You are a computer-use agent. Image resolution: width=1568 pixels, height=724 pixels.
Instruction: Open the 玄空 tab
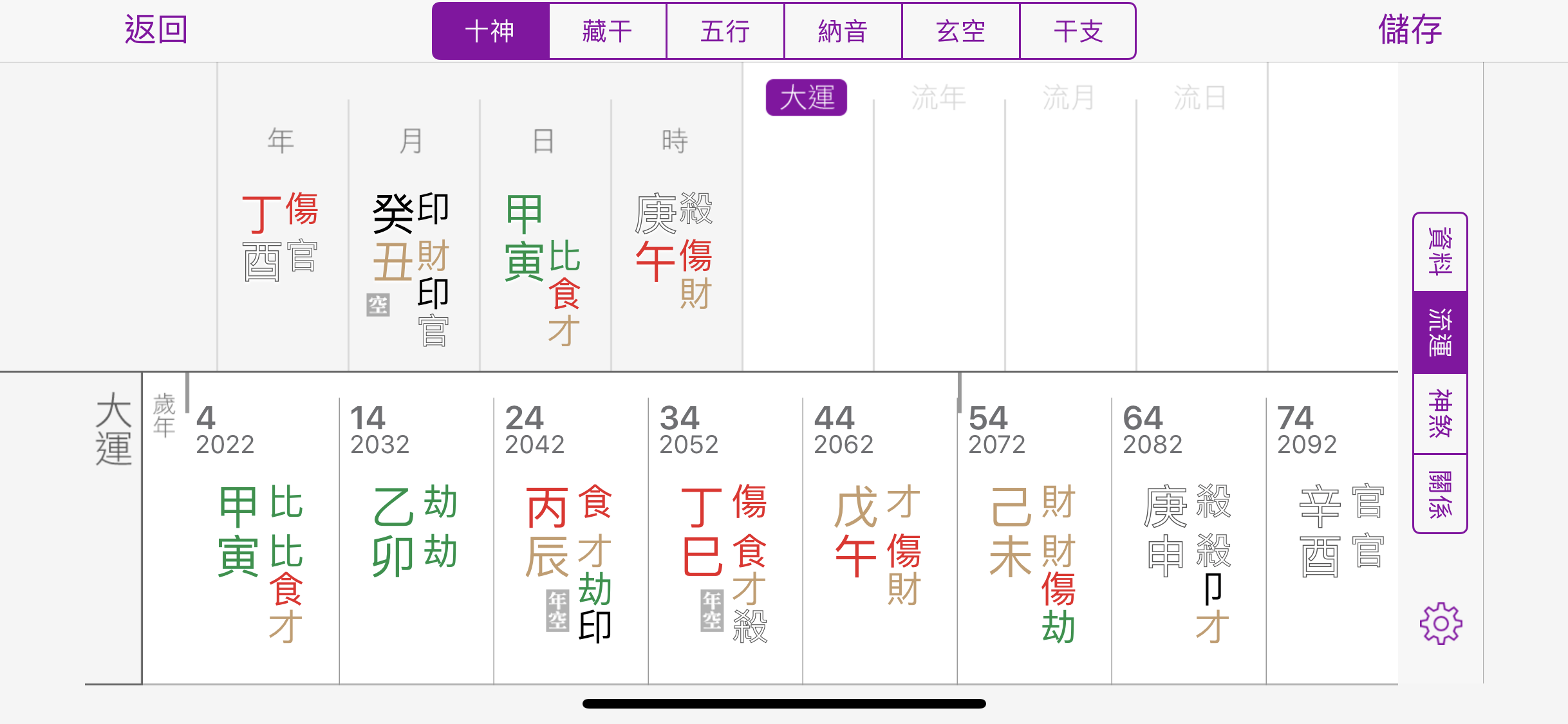click(x=961, y=31)
